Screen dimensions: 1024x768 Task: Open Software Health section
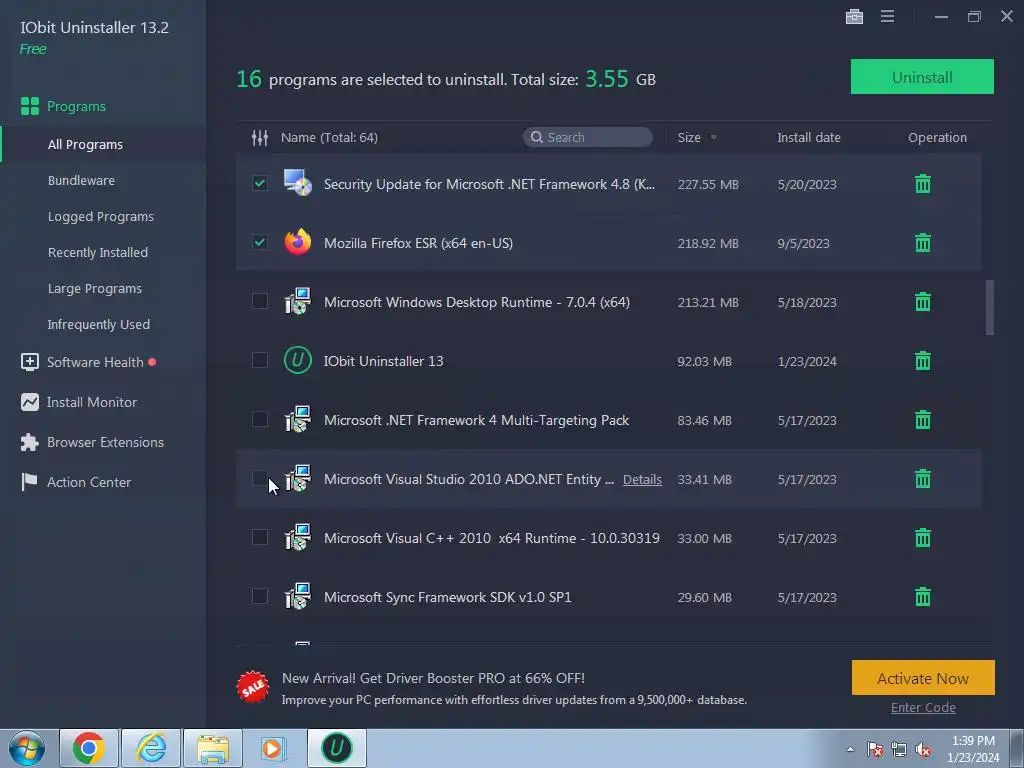coord(88,362)
